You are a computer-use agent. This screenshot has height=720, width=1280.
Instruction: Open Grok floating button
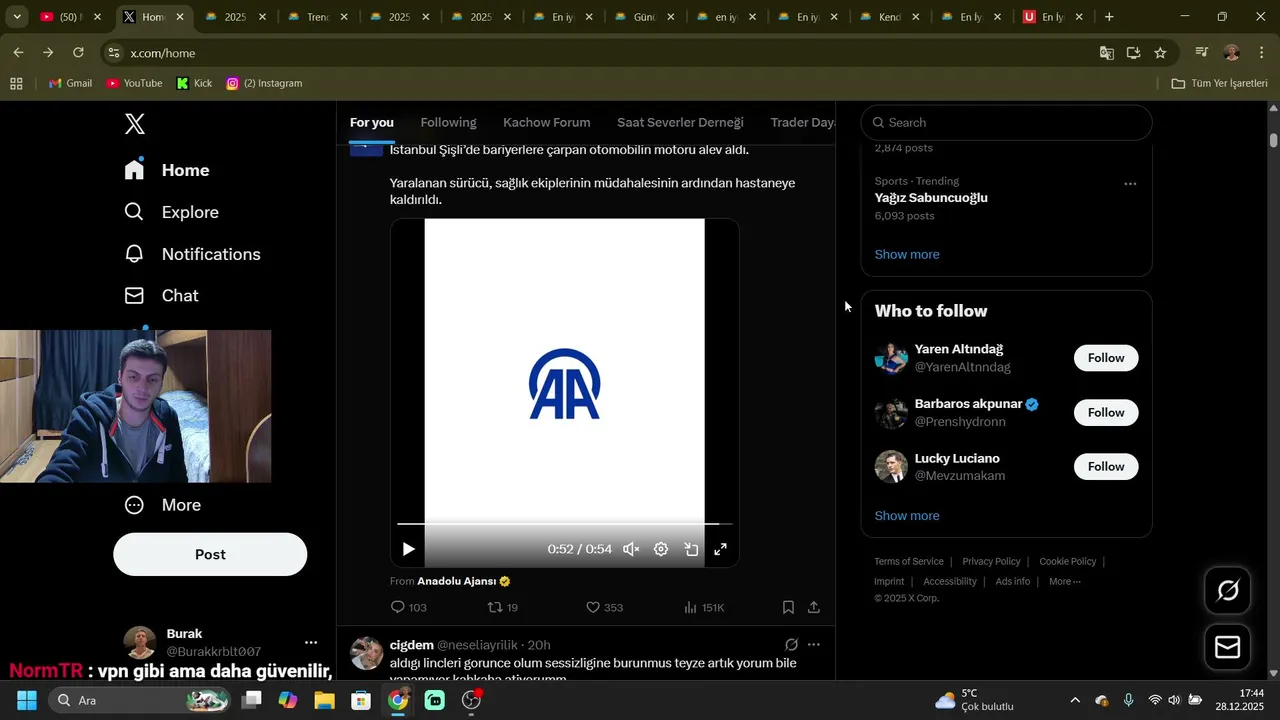1228,590
